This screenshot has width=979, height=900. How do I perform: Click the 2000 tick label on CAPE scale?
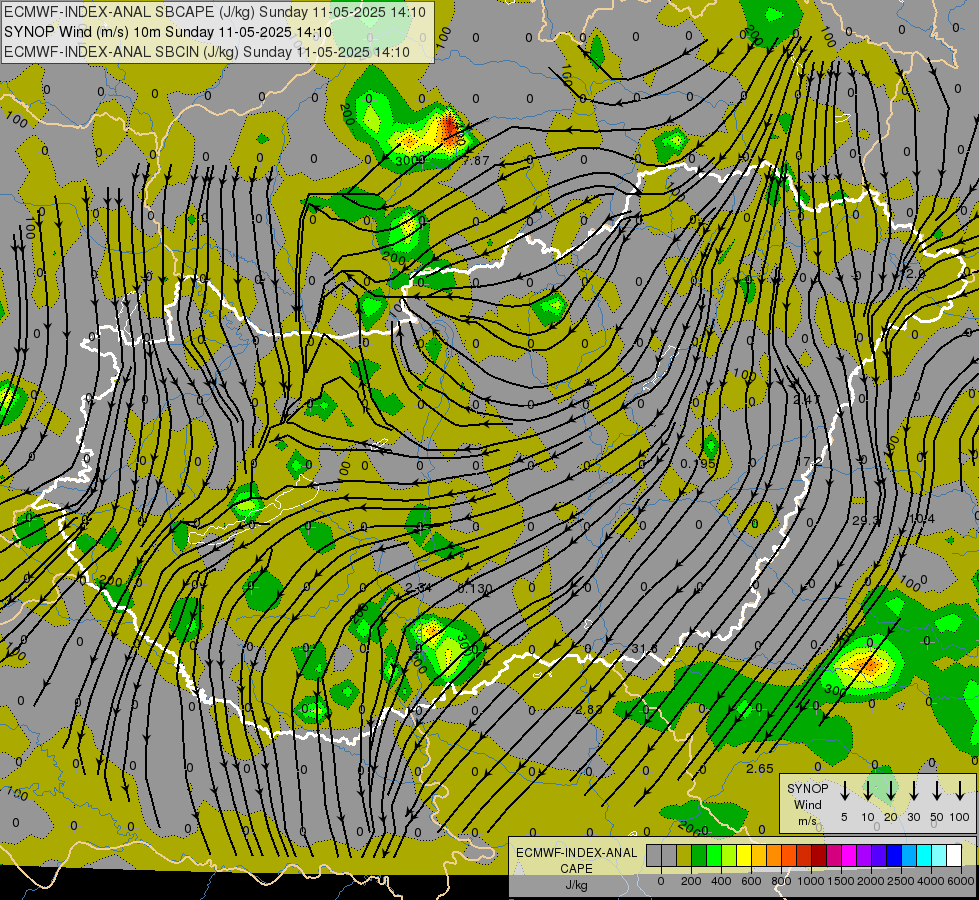click(871, 881)
